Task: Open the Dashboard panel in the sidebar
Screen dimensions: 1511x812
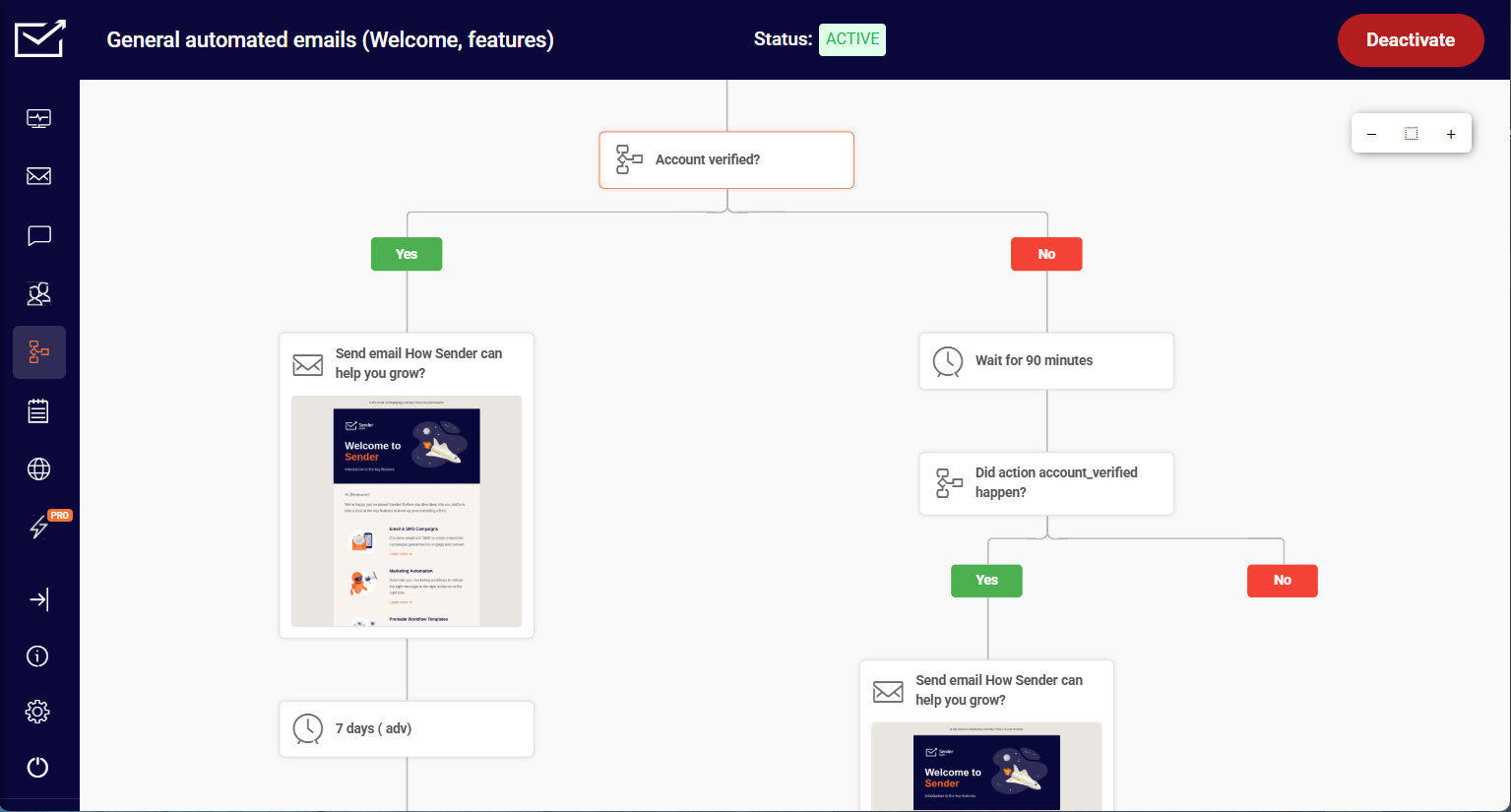Action: tap(38, 118)
